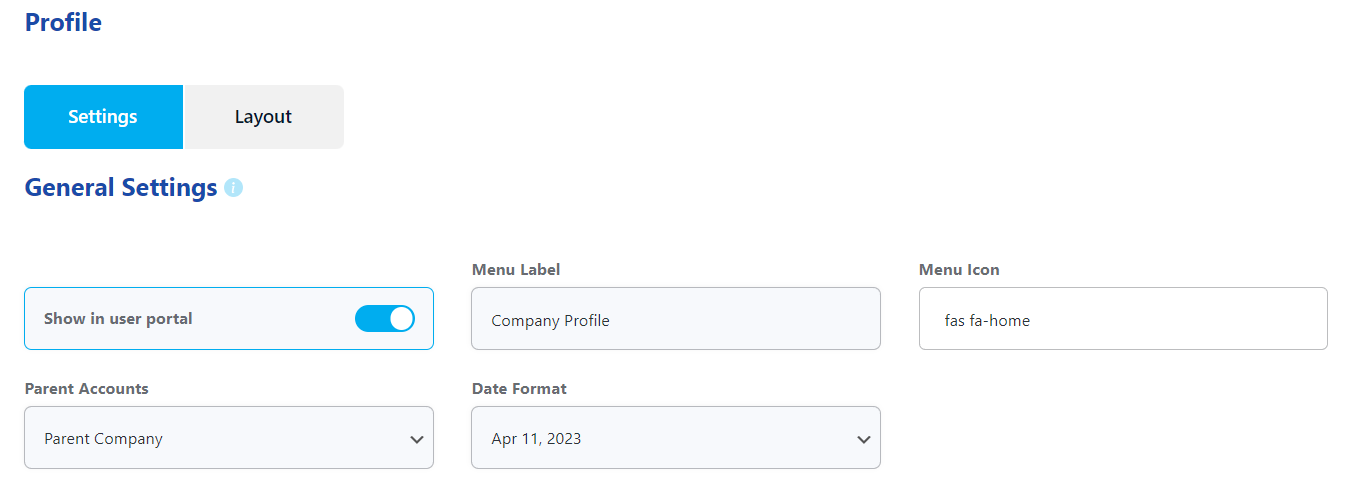
Task: Switch to the Layout tab
Action: [263, 117]
